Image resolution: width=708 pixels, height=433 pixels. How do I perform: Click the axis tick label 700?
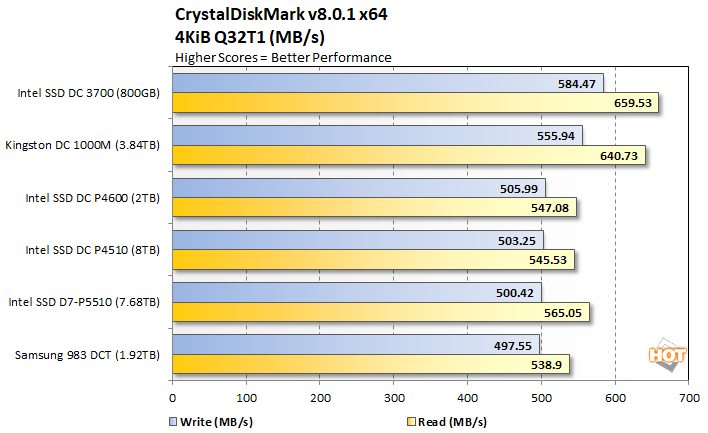pos(689,398)
